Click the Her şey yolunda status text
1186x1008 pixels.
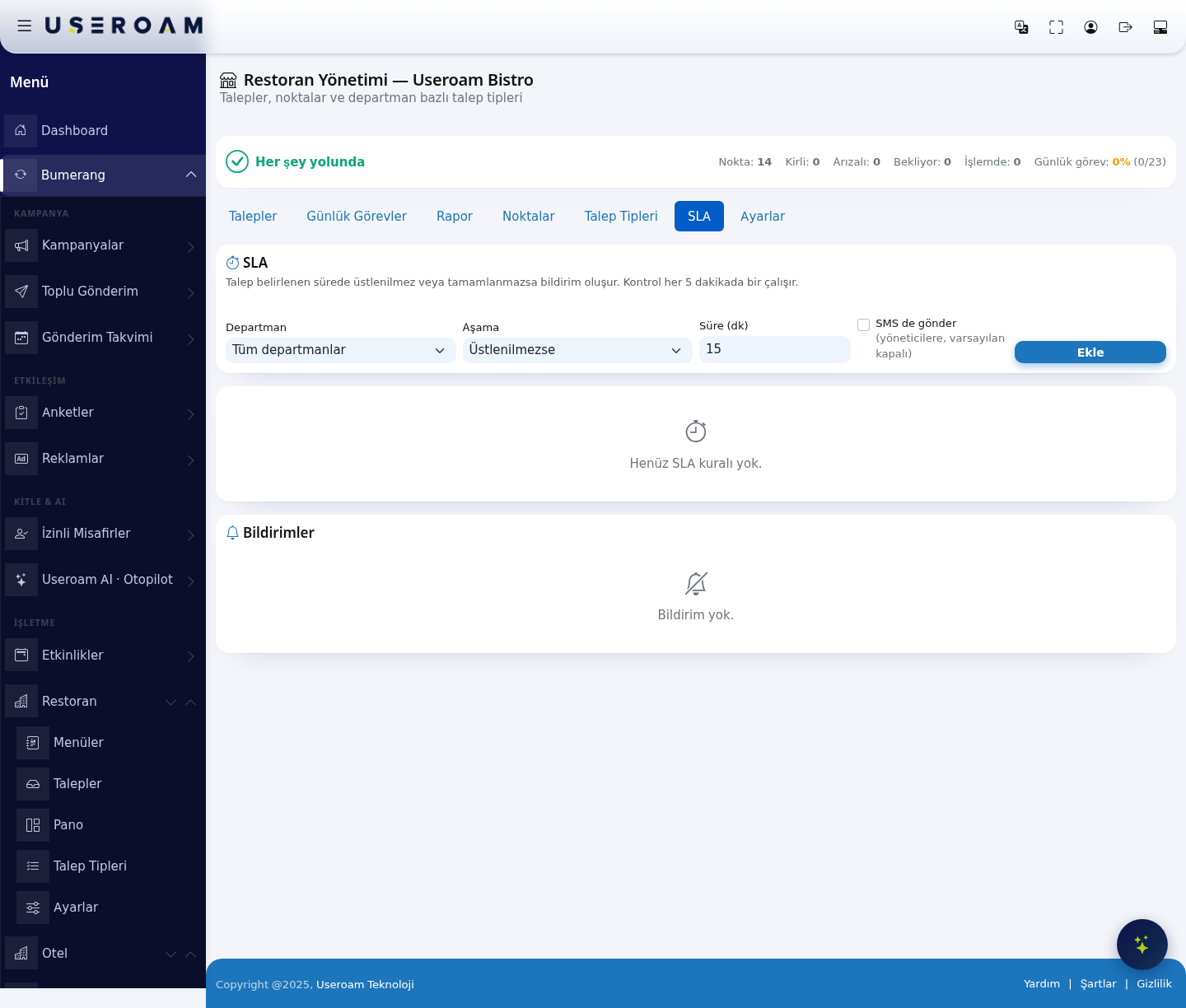[310, 161]
